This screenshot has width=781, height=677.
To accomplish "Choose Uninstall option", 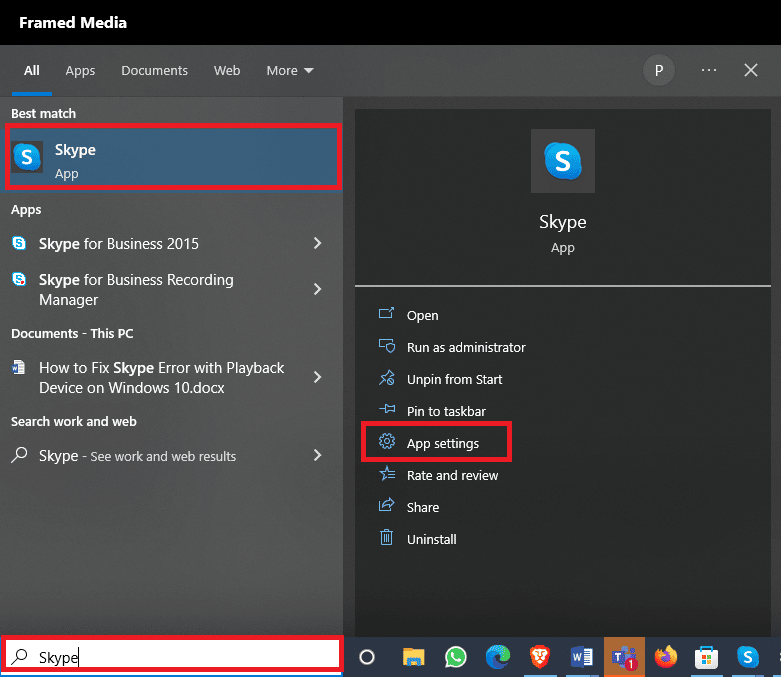I will click(x=431, y=540).
